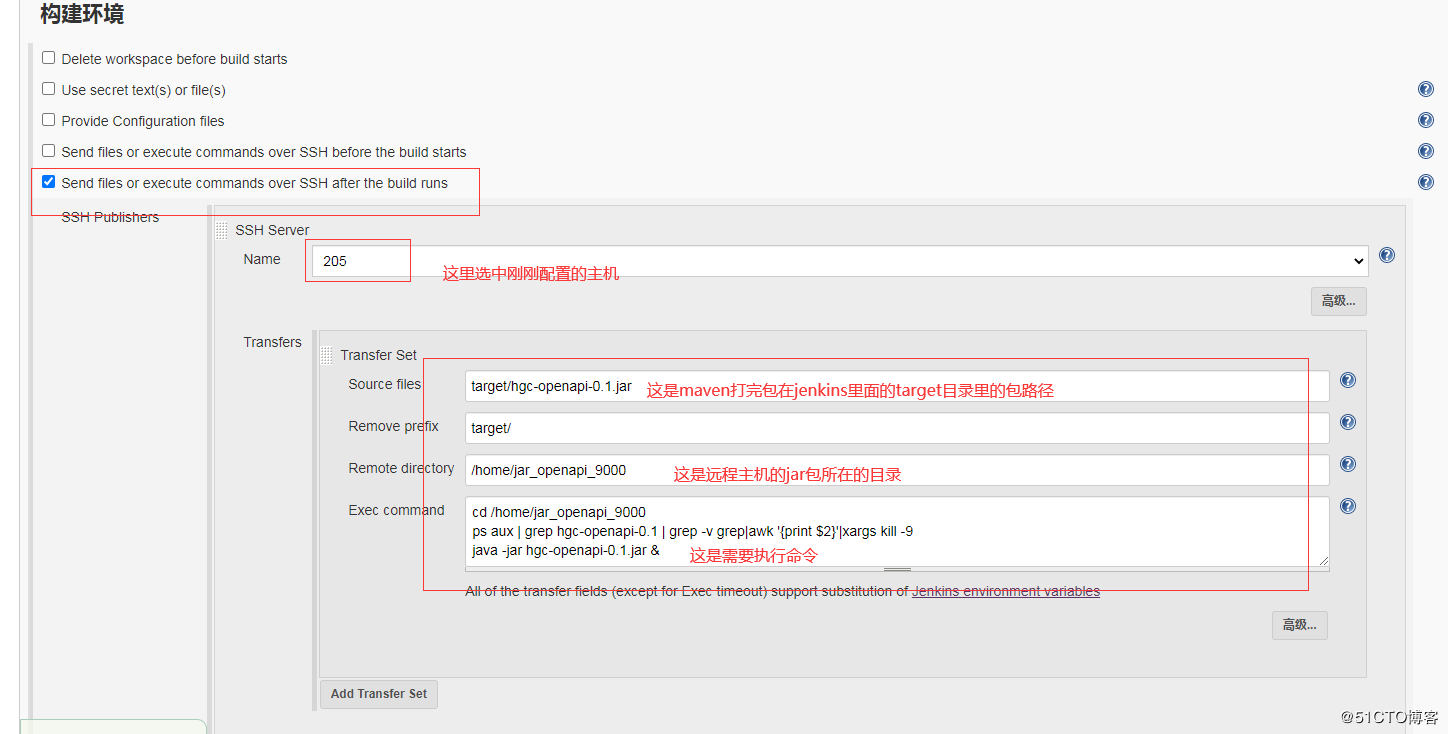1448x734 pixels.
Task: Uncheck SSH commands after the build runs
Action: click(48, 182)
